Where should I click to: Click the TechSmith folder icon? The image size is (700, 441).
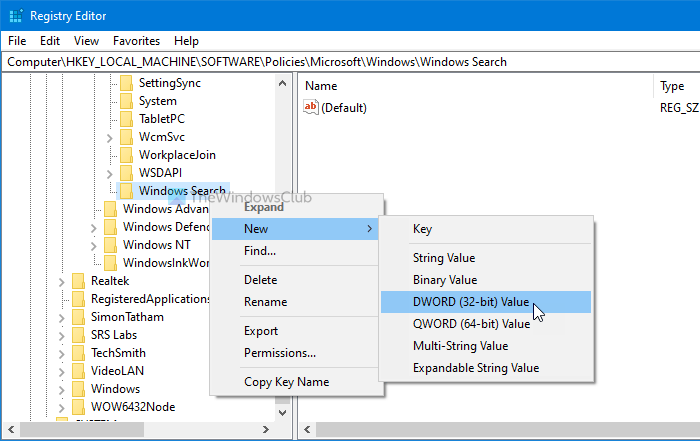click(x=78, y=353)
